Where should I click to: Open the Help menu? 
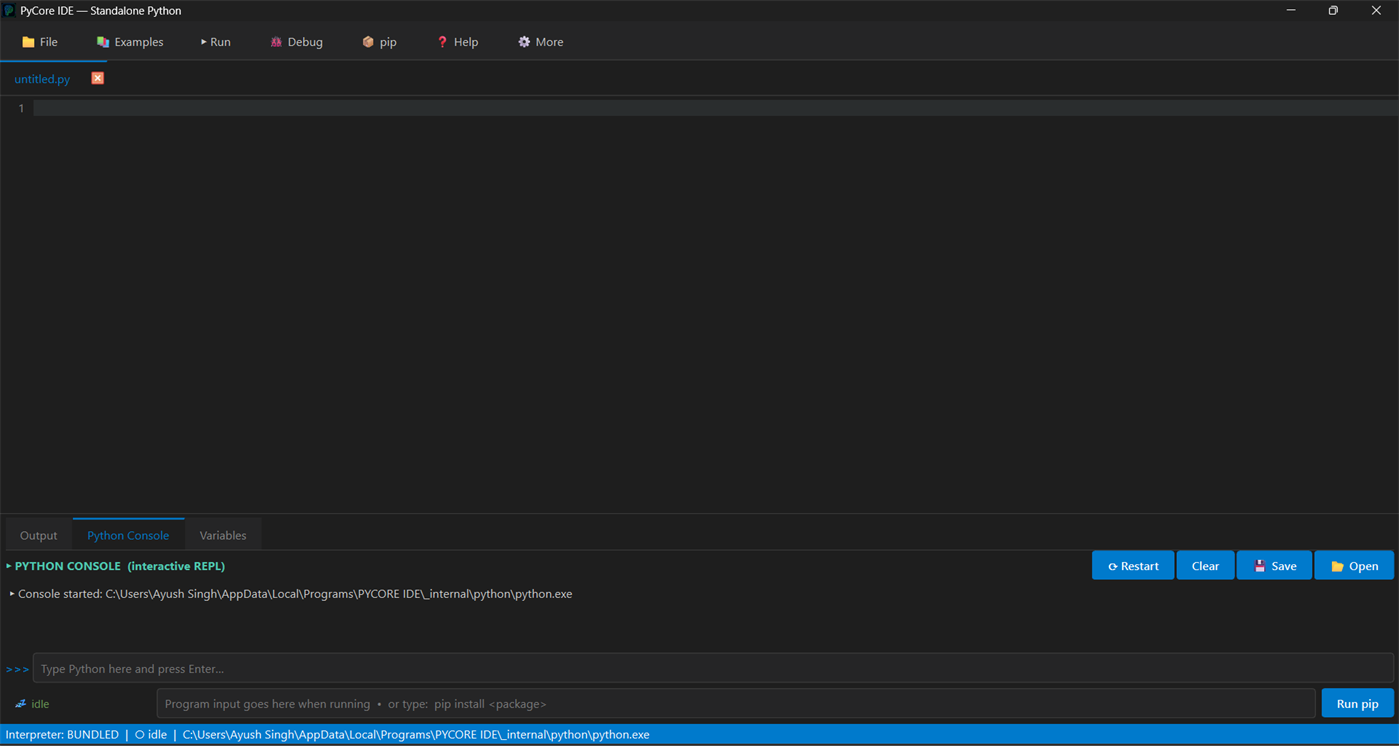point(458,42)
